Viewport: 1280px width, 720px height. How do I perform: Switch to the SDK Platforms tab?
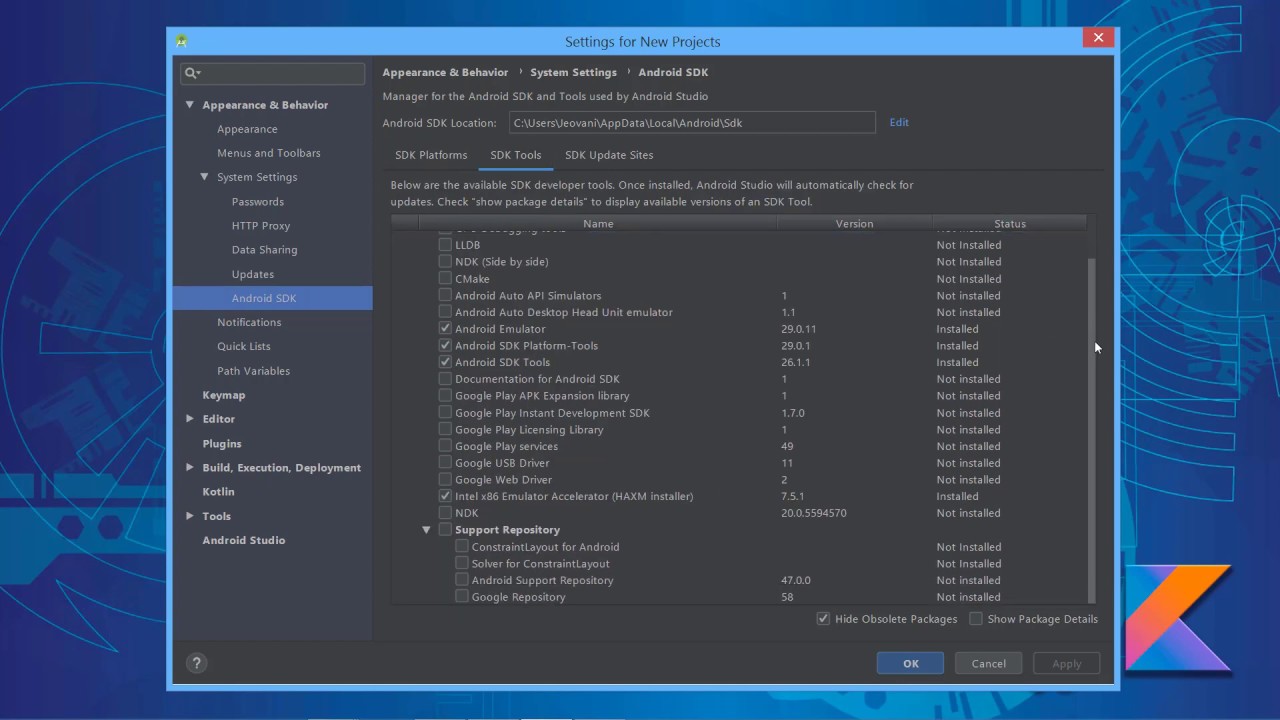coord(431,155)
